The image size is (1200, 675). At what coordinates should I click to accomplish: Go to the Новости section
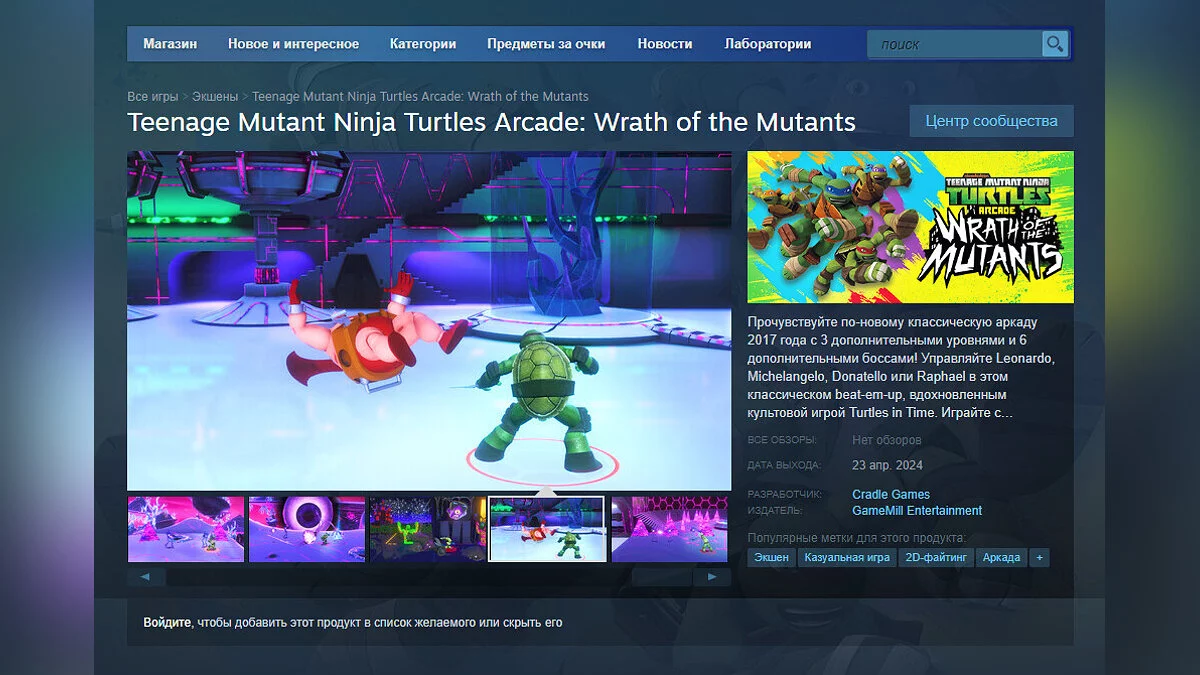[x=664, y=44]
